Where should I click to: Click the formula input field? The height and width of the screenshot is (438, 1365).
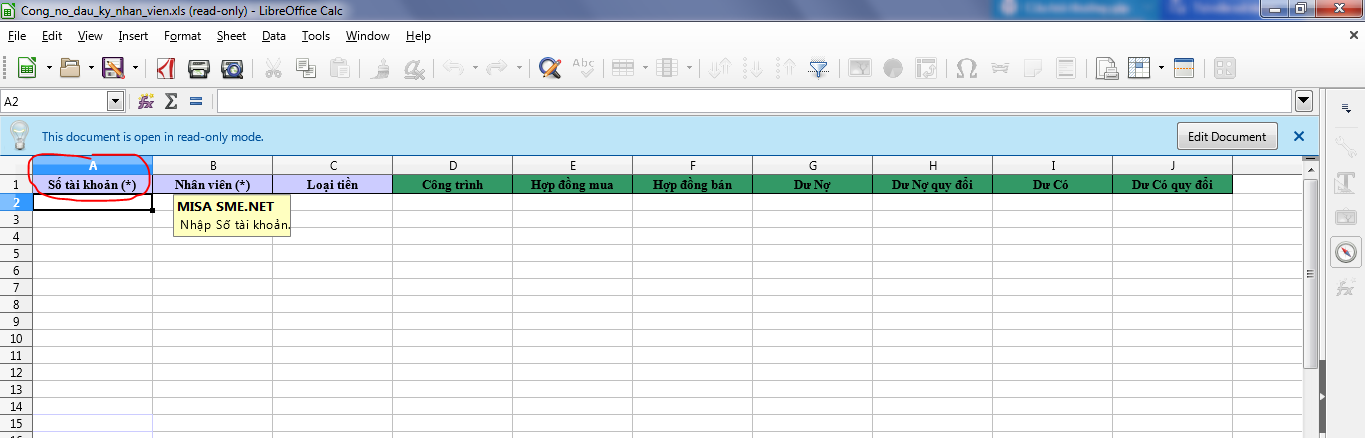(x=750, y=101)
